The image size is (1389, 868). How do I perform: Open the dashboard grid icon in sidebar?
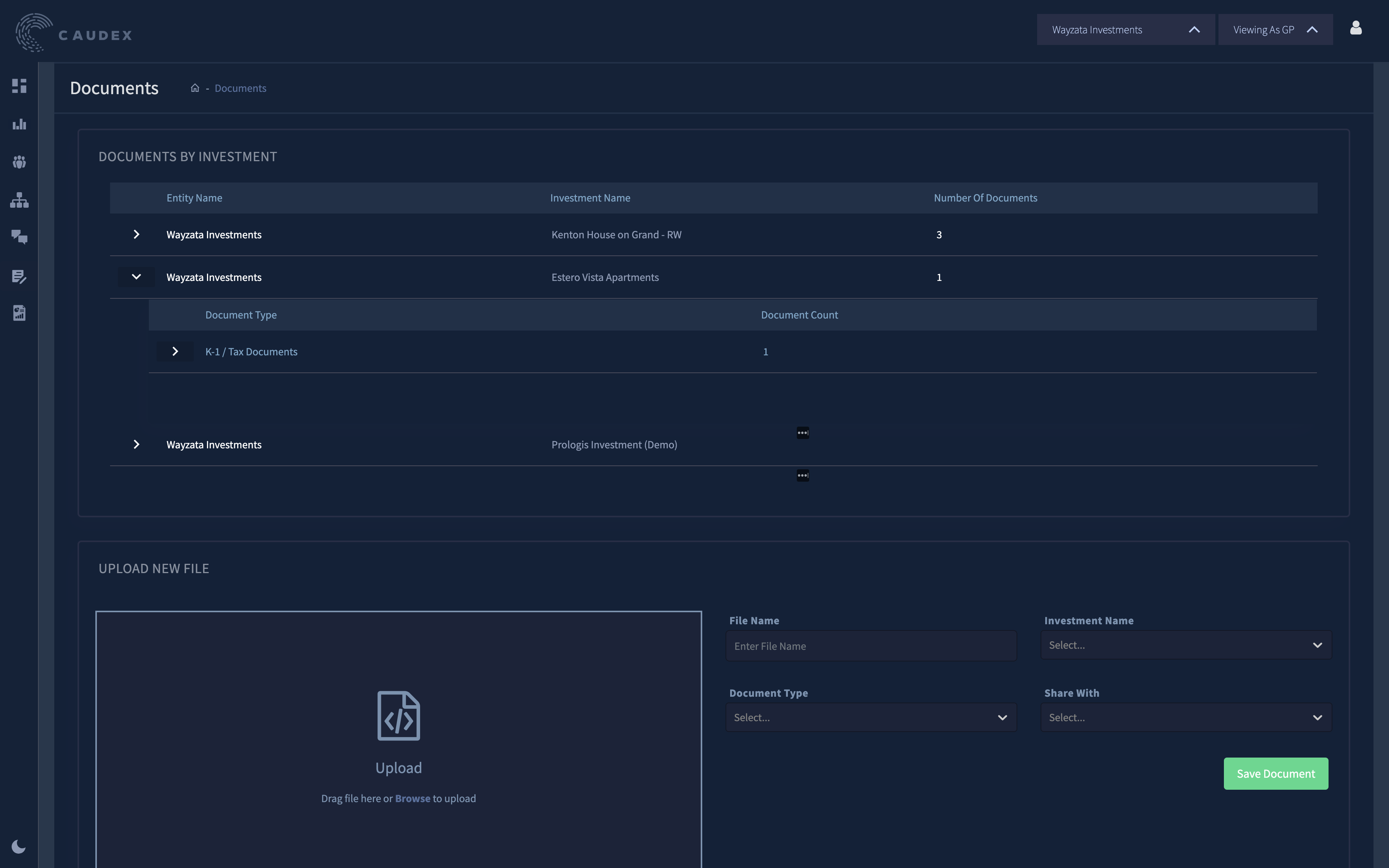[x=19, y=86]
